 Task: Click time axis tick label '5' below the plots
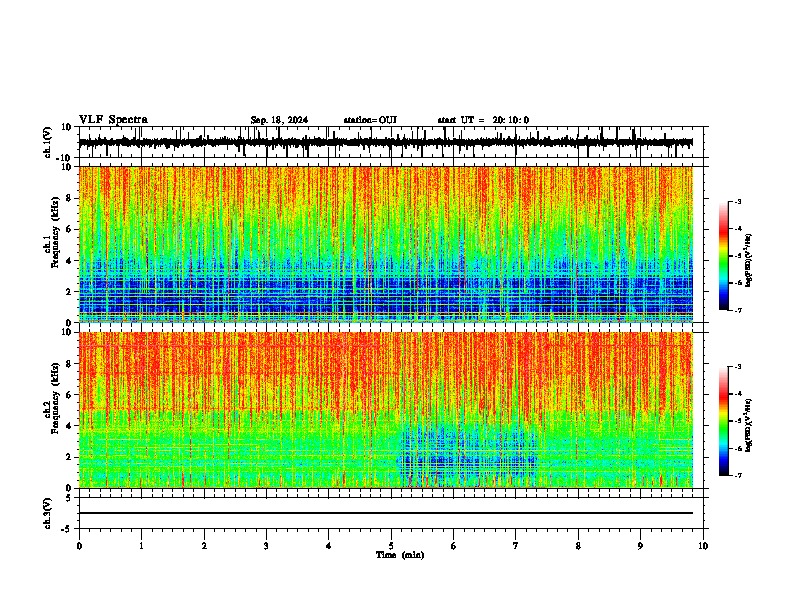pyautogui.click(x=391, y=546)
